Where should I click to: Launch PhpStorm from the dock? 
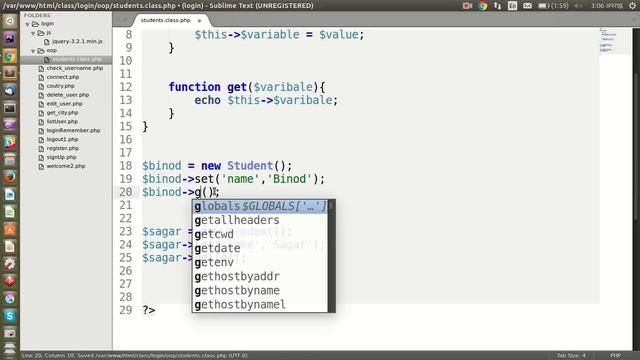tap(9, 38)
